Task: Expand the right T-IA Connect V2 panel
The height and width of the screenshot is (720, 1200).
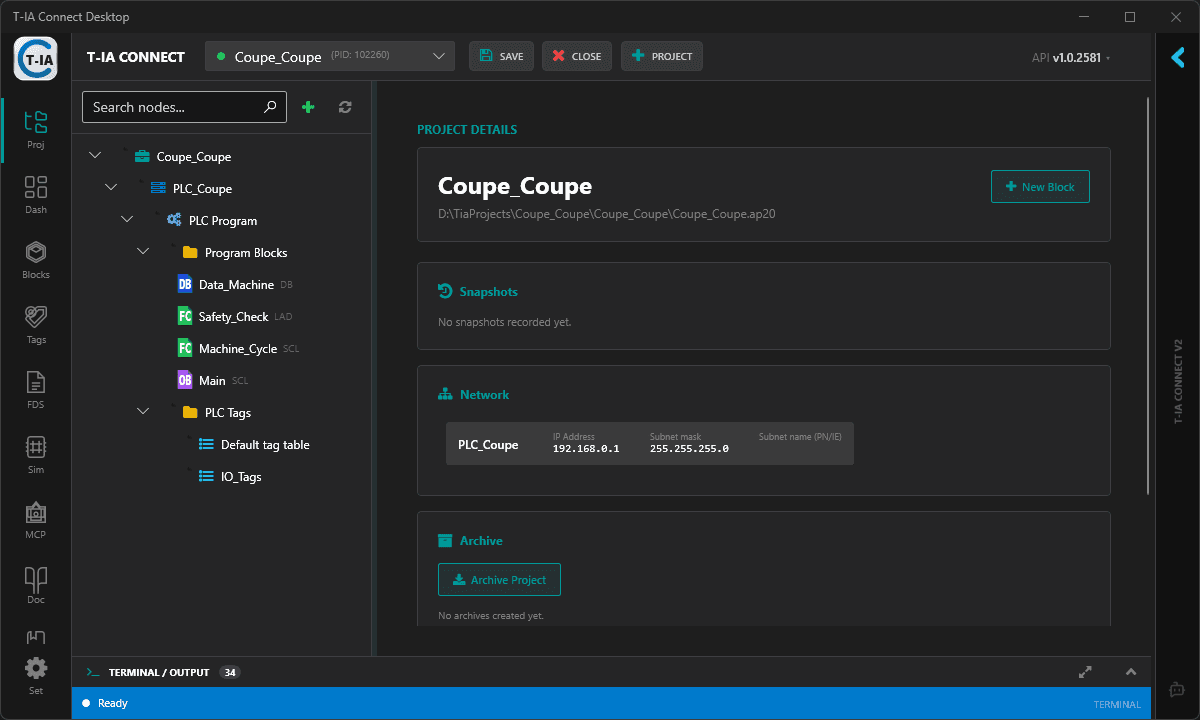Action: coord(1177,58)
